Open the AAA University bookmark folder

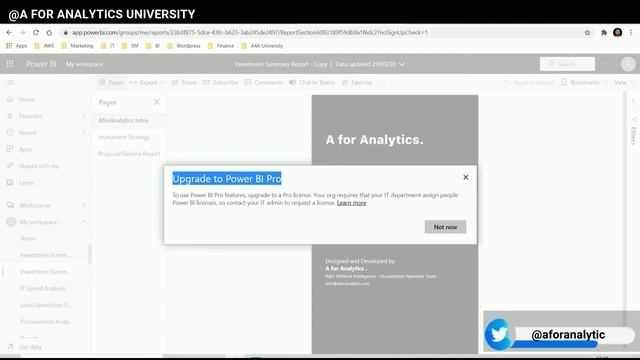(x=262, y=46)
